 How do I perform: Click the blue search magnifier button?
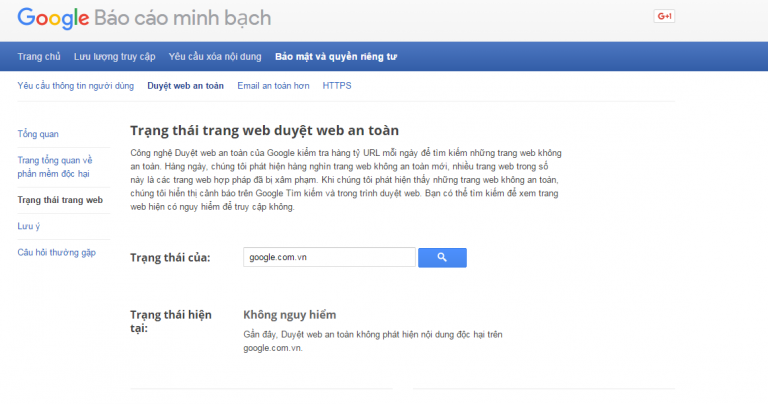coord(442,257)
